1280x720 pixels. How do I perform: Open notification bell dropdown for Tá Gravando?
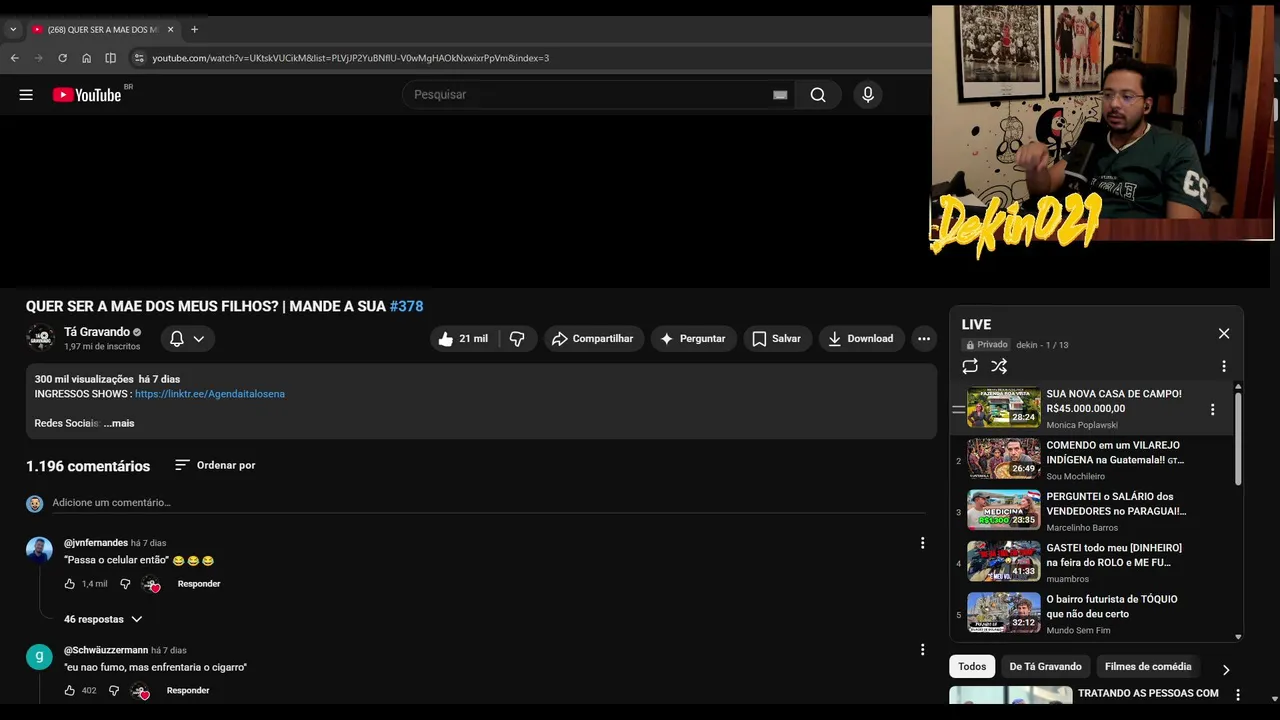pyautogui.click(x=187, y=339)
